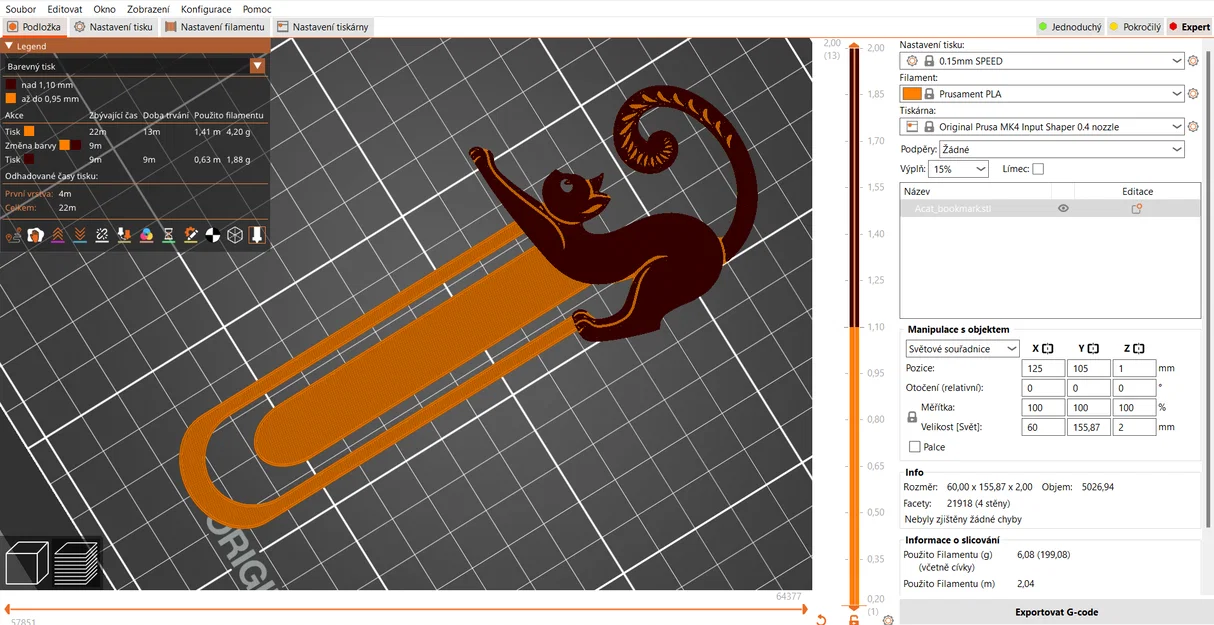Reset position X mirror icon in manipulation header
This screenshot has height=625, width=1214.
tap(1048, 348)
